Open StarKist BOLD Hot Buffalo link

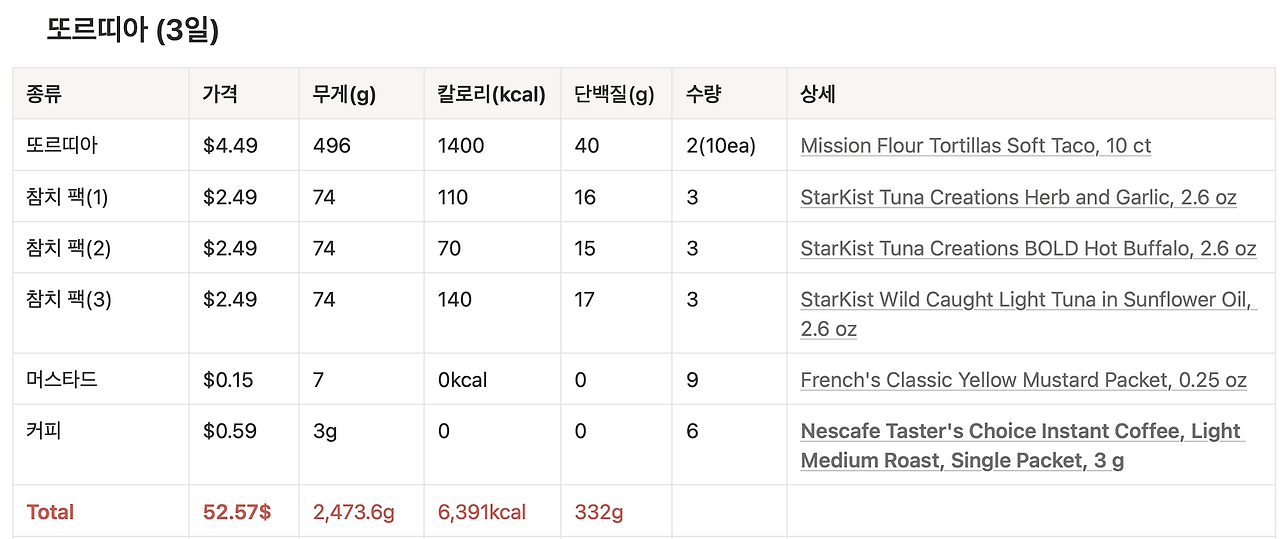coord(1028,248)
